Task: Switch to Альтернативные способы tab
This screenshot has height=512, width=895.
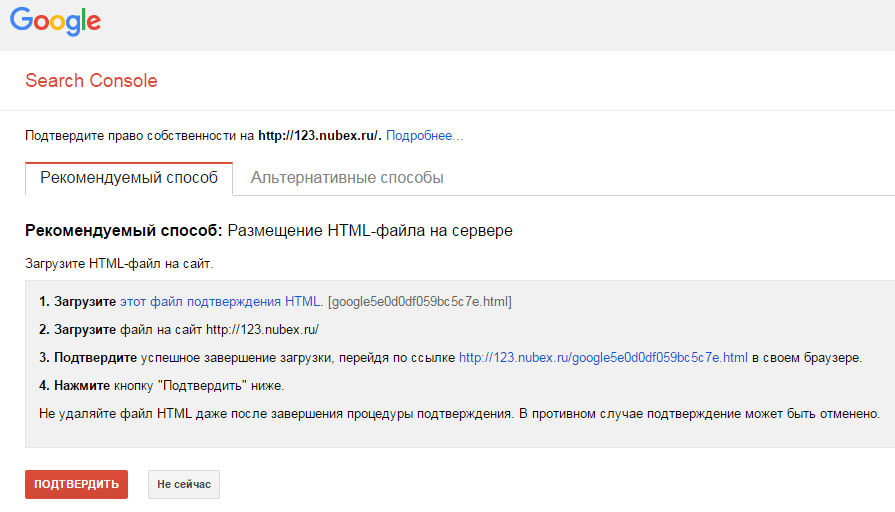Action: (x=347, y=178)
